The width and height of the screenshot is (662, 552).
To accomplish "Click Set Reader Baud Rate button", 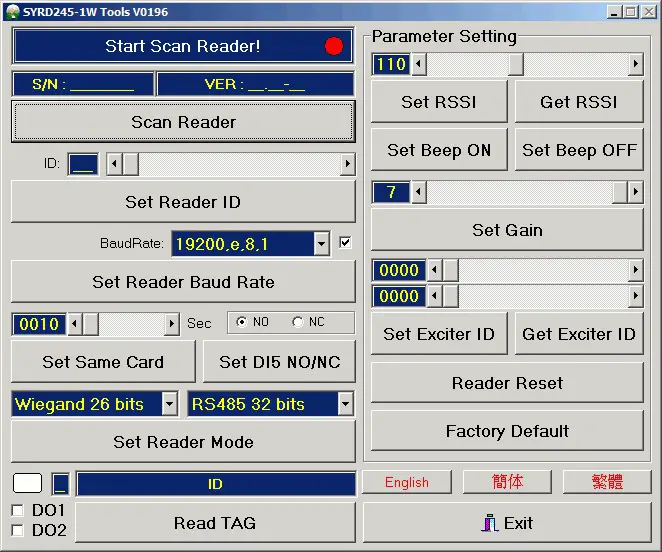I will coord(183,282).
